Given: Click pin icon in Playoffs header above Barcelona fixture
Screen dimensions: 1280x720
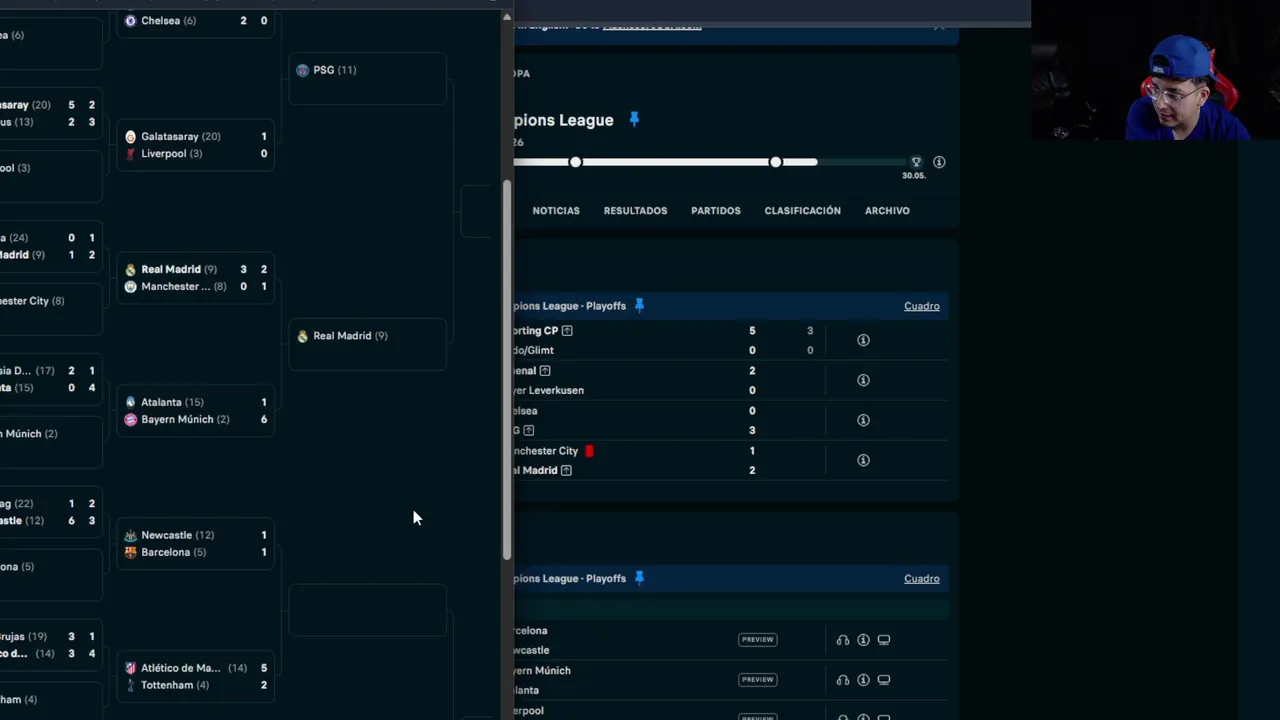Looking at the screenshot, I should pos(639,578).
